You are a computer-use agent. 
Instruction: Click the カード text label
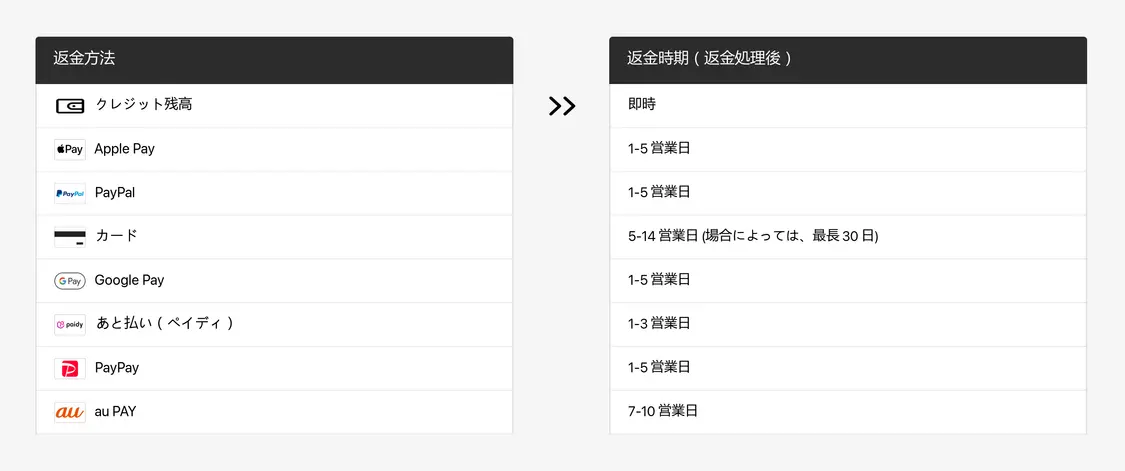click(116, 236)
